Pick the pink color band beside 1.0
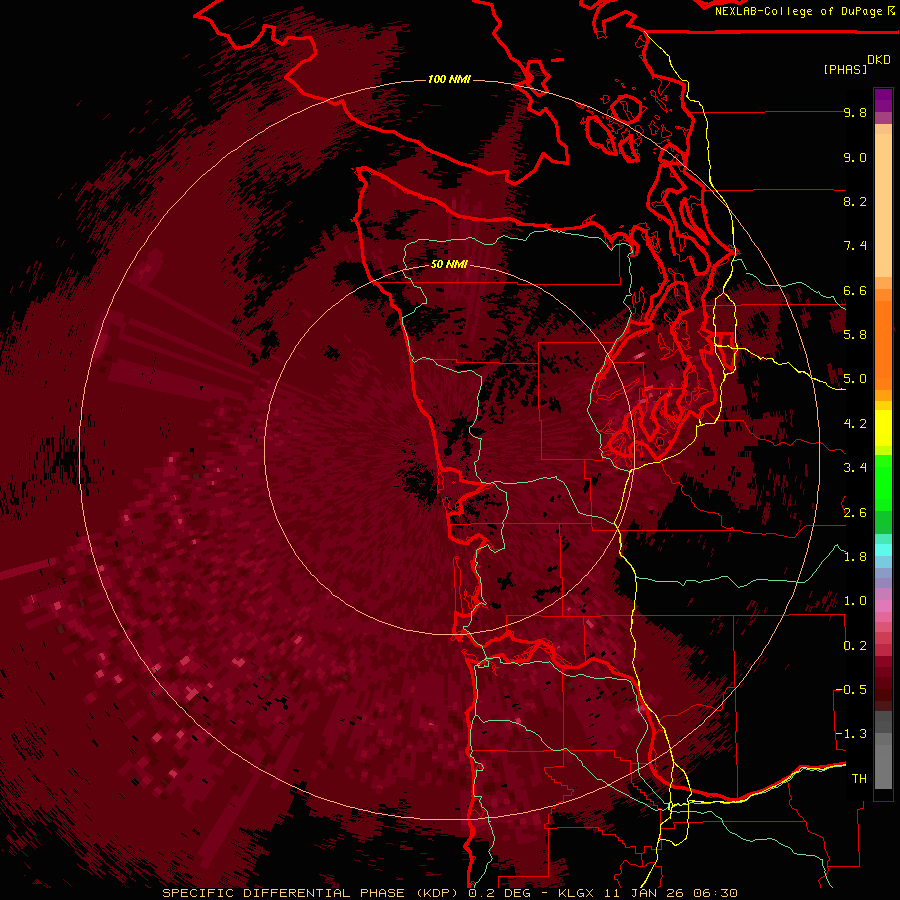 click(x=883, y=606)
